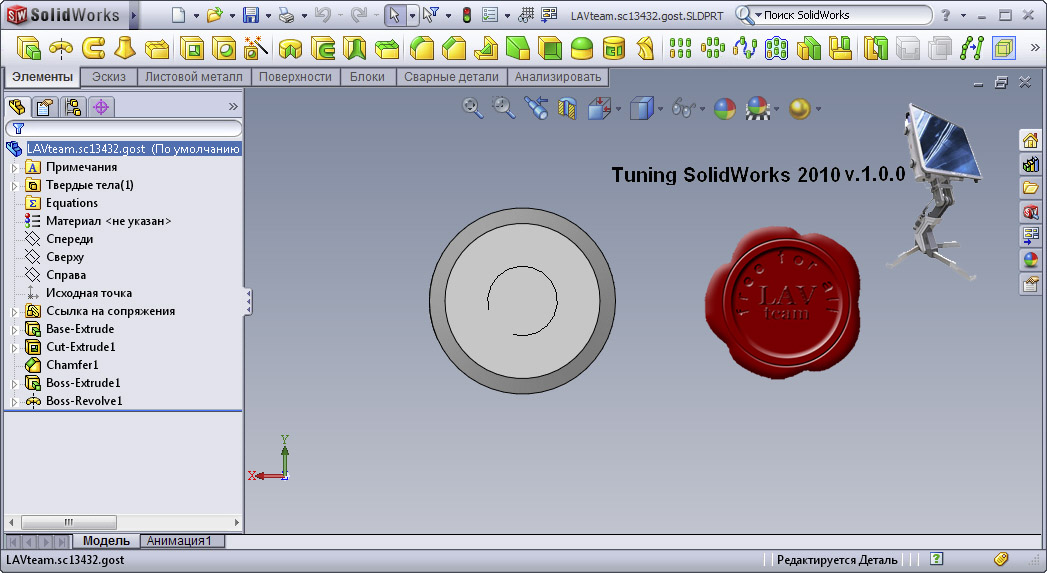Click the feature tree horizontal scrollbar
This screenshot has height=573, width=1047.
click(x=124, y=522)
